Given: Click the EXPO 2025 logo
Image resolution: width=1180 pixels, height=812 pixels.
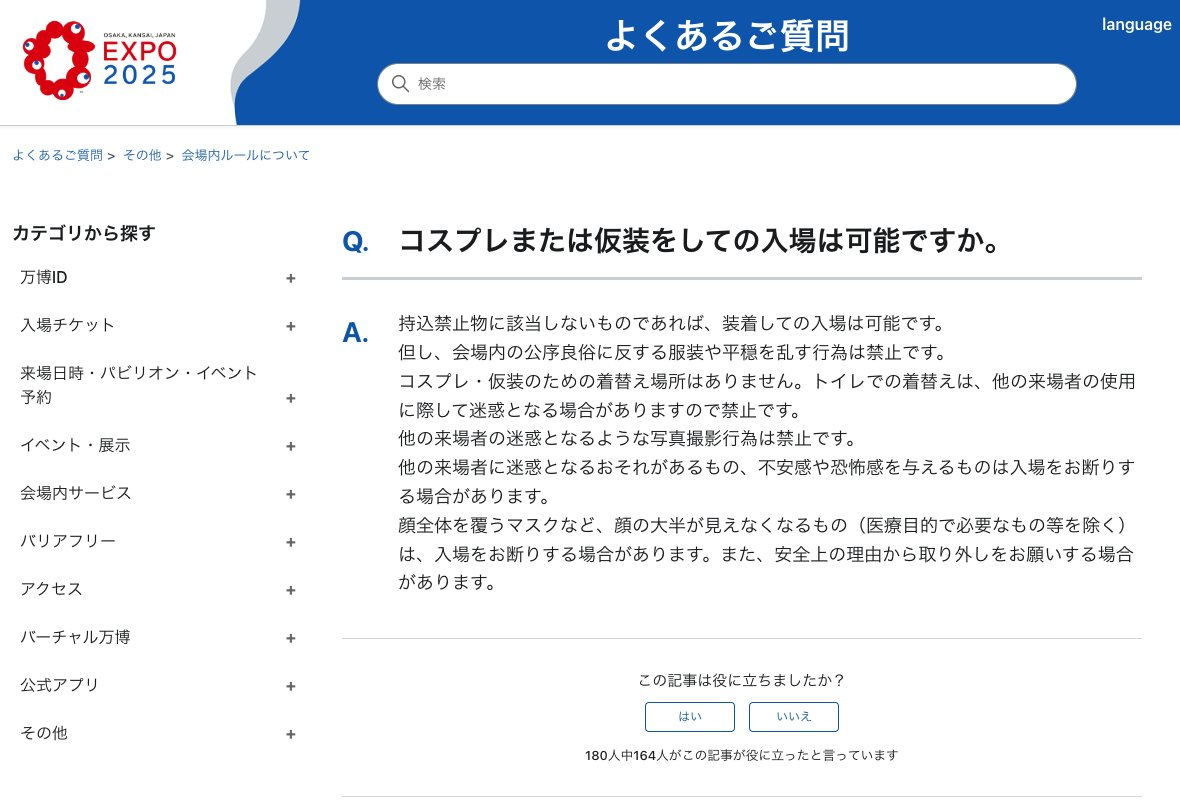Looking at the screenshot, I should (x=100, y=62).
